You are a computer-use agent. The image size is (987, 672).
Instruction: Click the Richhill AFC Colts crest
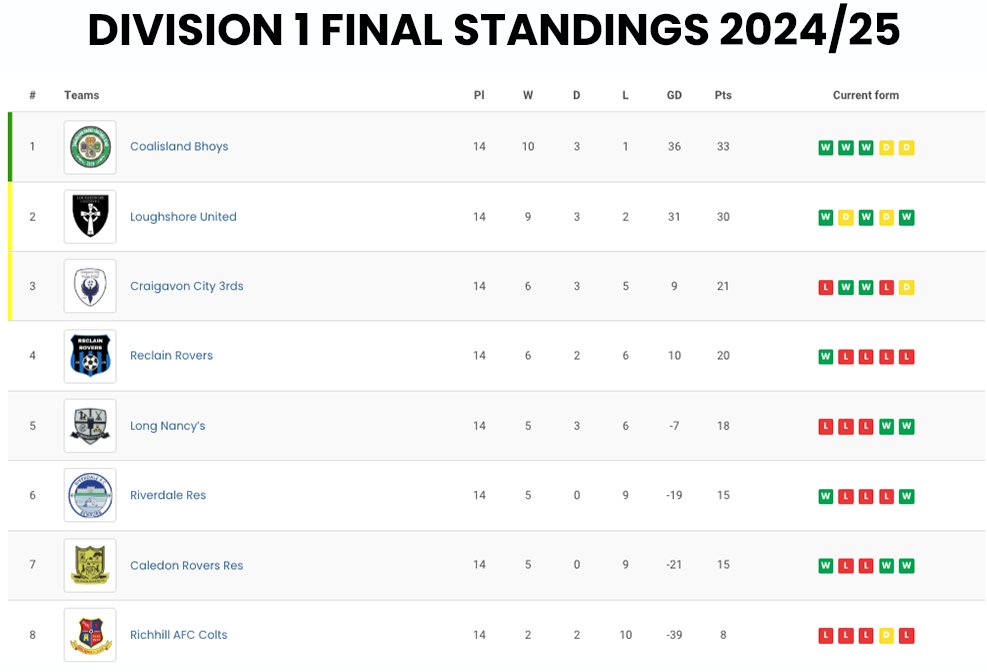tap(90, 635)
